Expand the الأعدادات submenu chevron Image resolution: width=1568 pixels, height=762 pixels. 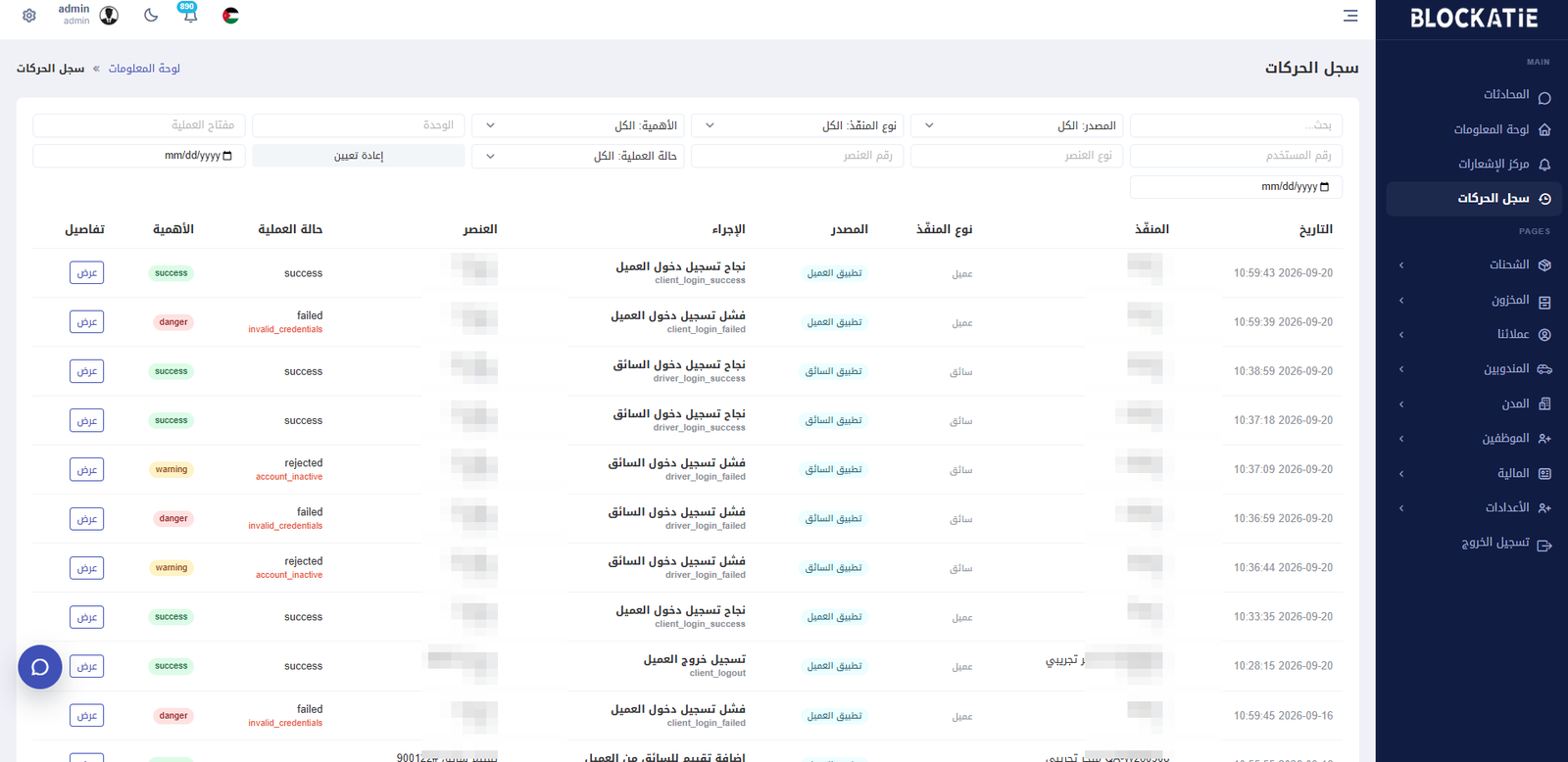(x=1401, y=508)
